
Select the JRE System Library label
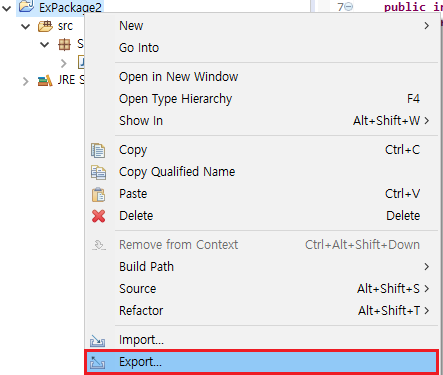(x=71, y=80)
